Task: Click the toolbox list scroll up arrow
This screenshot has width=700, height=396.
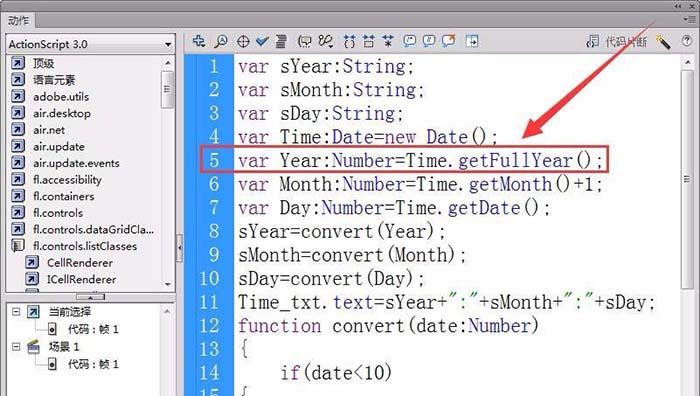Action: pyautogui.click(x=168, y=63)
